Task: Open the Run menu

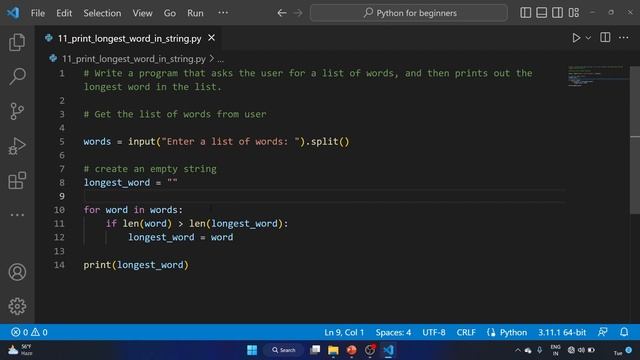Action: [x=195, y=13]
